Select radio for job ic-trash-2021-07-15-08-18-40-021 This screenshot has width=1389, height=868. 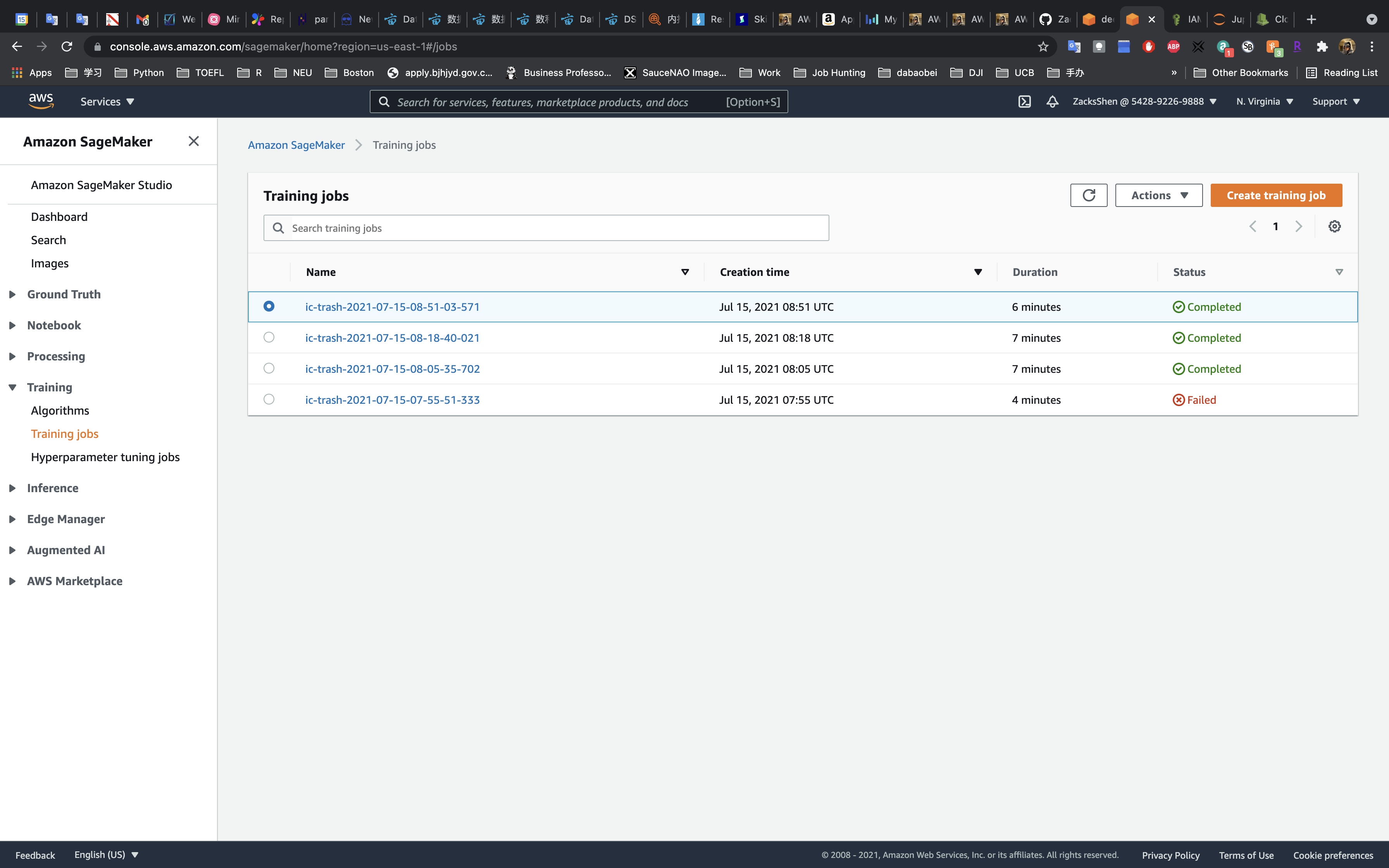tap(269, 338)
